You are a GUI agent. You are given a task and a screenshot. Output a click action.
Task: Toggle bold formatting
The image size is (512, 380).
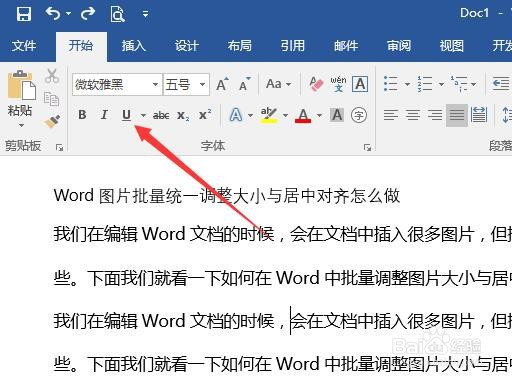click(82, 115)
